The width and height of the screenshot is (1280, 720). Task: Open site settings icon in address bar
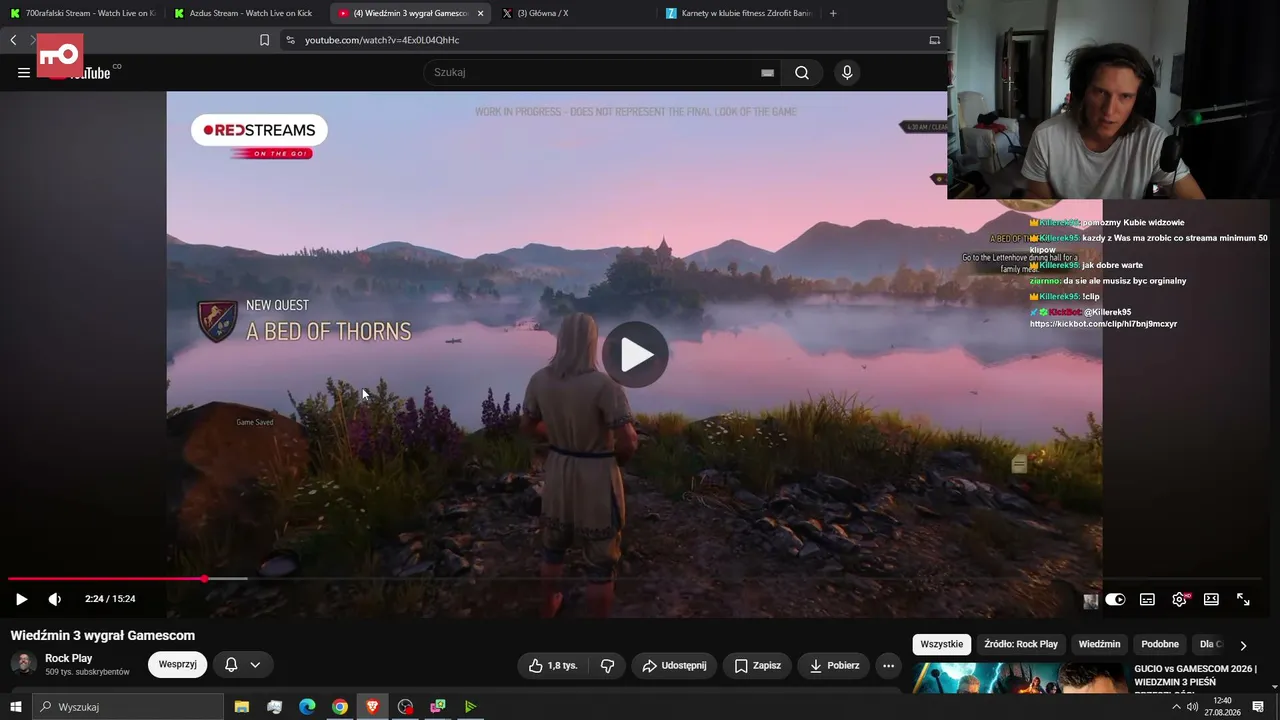point(290,40)
